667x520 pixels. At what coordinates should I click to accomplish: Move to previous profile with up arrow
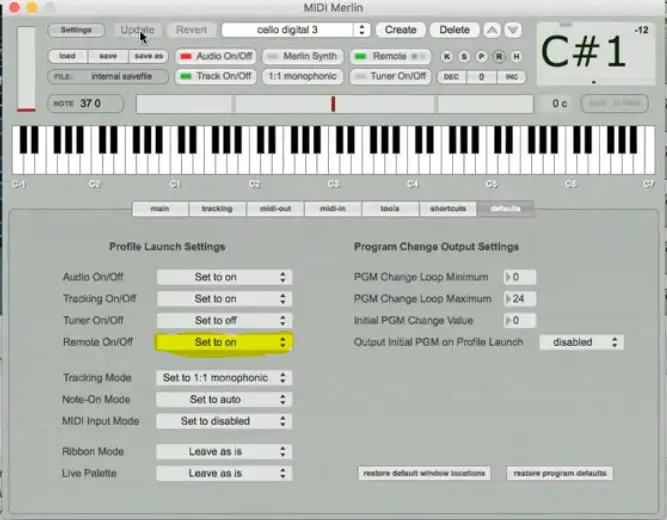click(492, 30)
